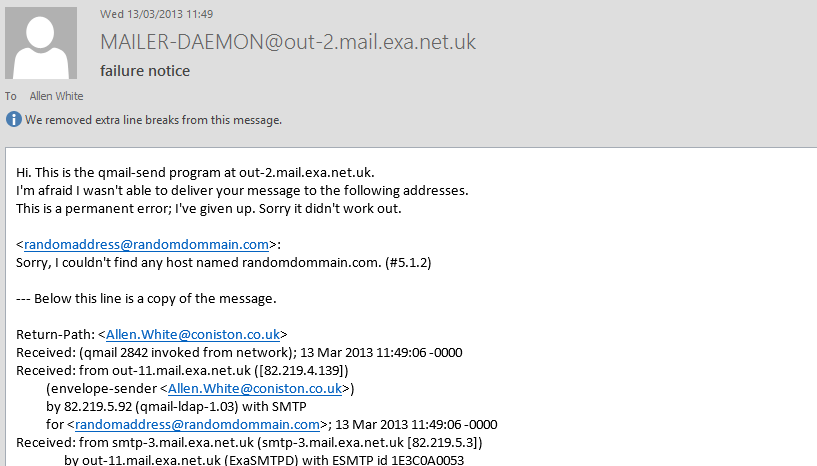Open the randomaddress link after 'for'
Screen dimensions: 817x466
coord(197,424)
